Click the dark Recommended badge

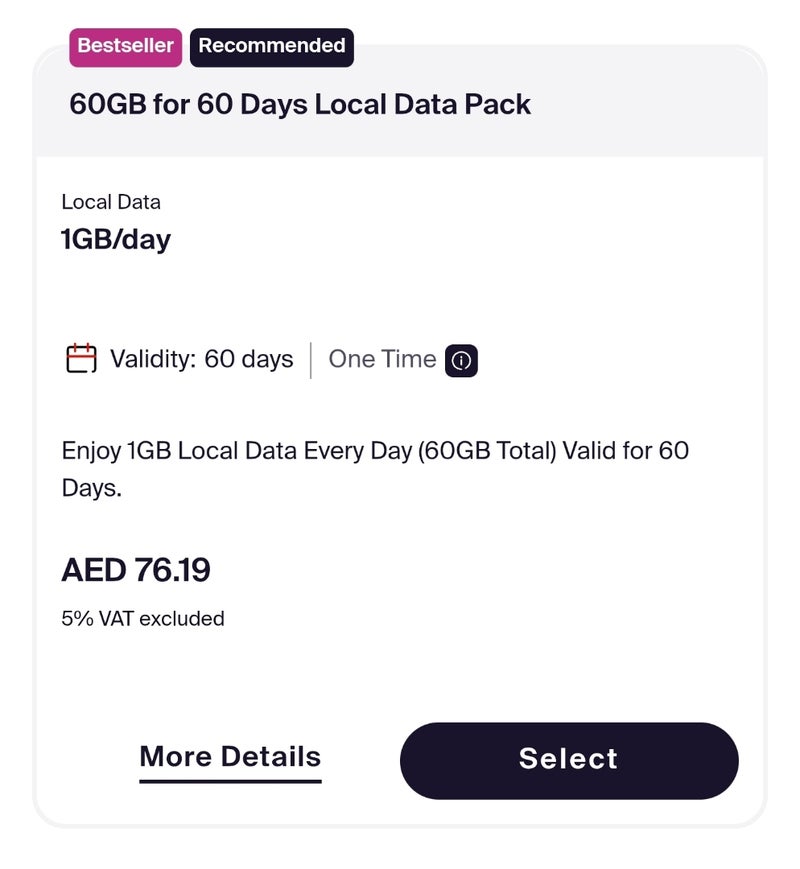(x=271, y=46)
